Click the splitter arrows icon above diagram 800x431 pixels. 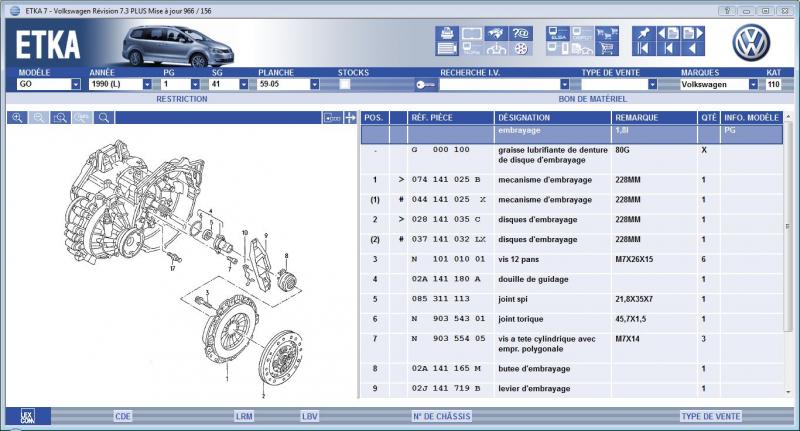click(x=350, y=118)
